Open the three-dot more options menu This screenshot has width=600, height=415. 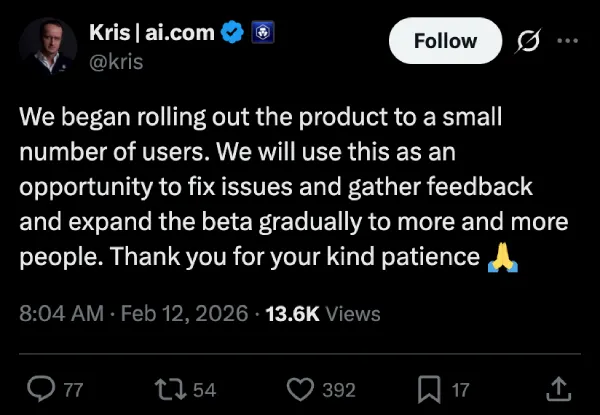point(567,41)
